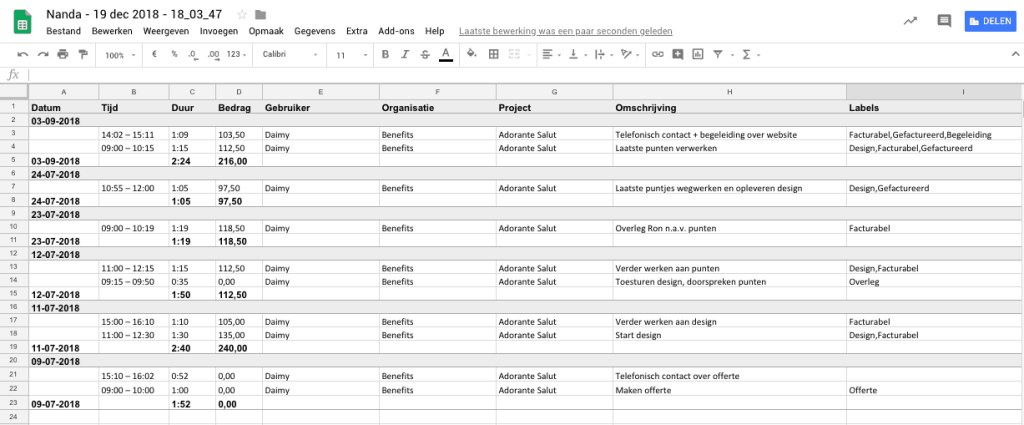Open the fill color picker
This screenshot has height=425, width=1024.
pyautogui.click(x=473, y=55)
